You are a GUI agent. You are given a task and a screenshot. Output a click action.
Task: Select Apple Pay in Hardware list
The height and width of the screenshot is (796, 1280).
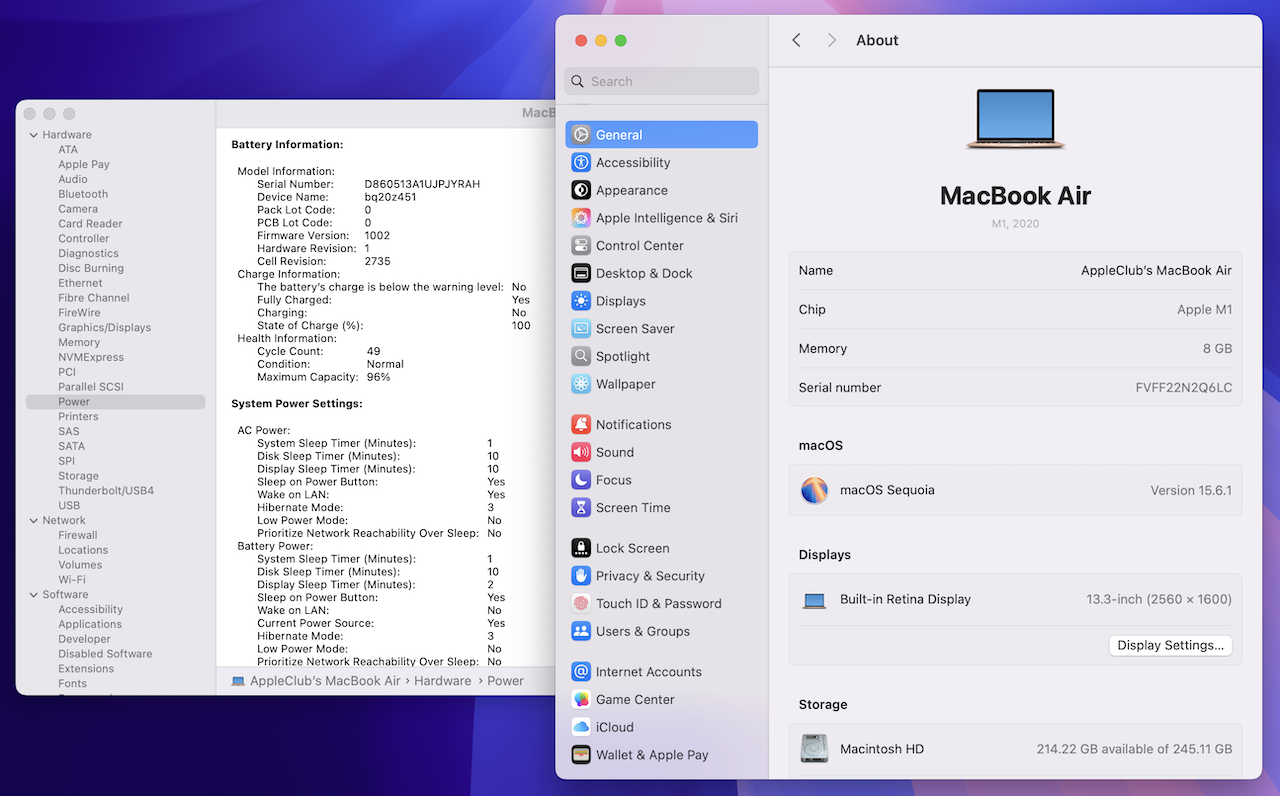tap(84, 164)
